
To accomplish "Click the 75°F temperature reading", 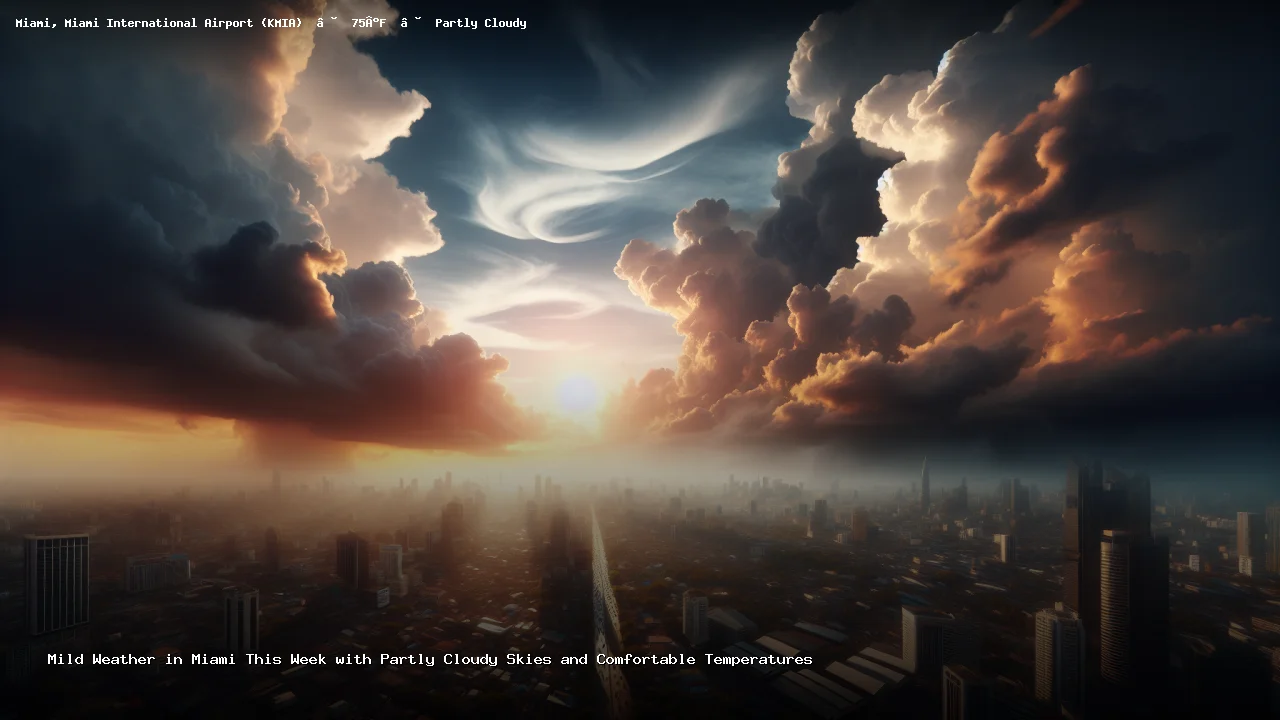I will [368, 23].
